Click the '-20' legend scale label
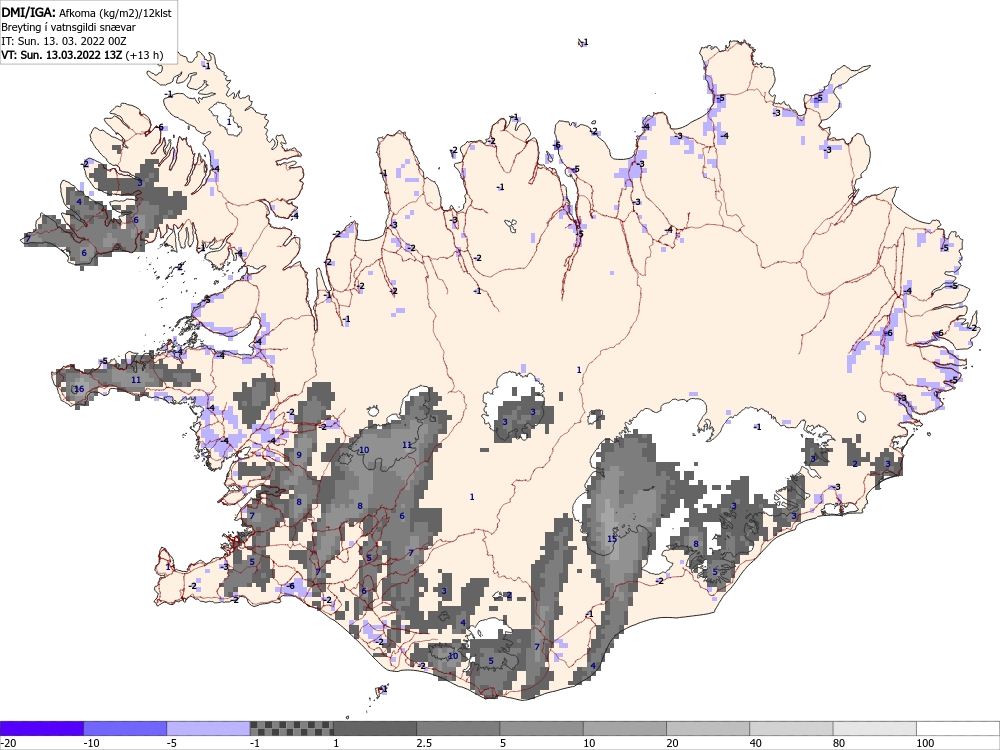Image resolution: width=1000 pixels, height=750 pixels. point(8,743)
